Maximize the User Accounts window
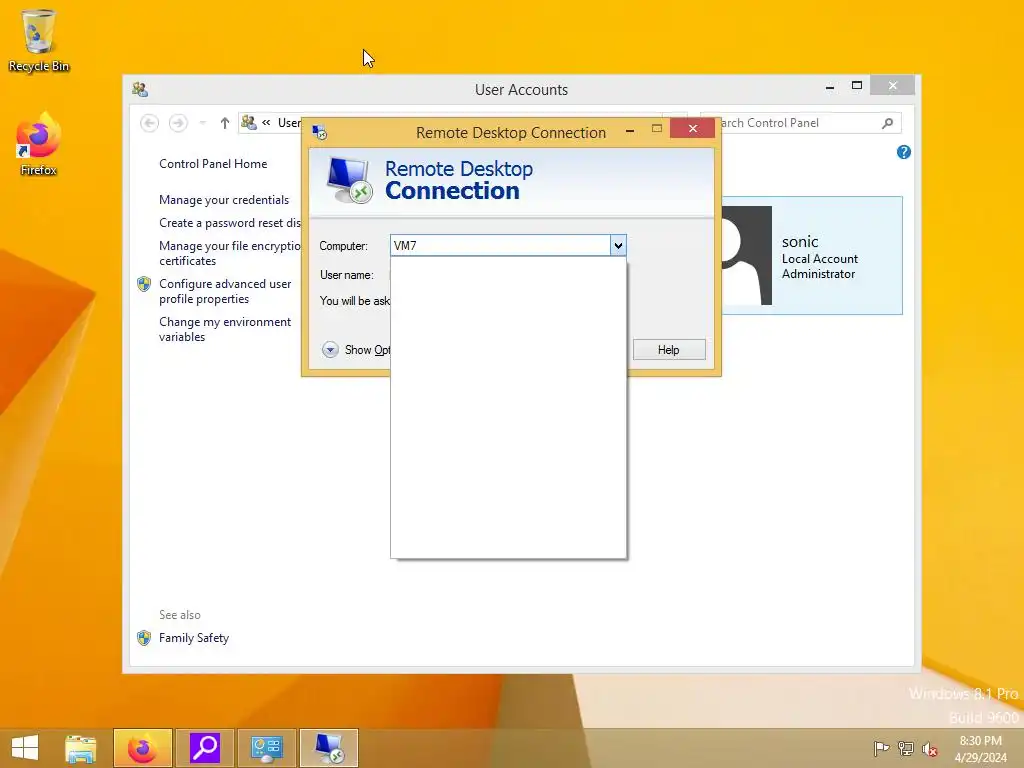This screenshot has width=1024, height=768. (x=857, y=86)
